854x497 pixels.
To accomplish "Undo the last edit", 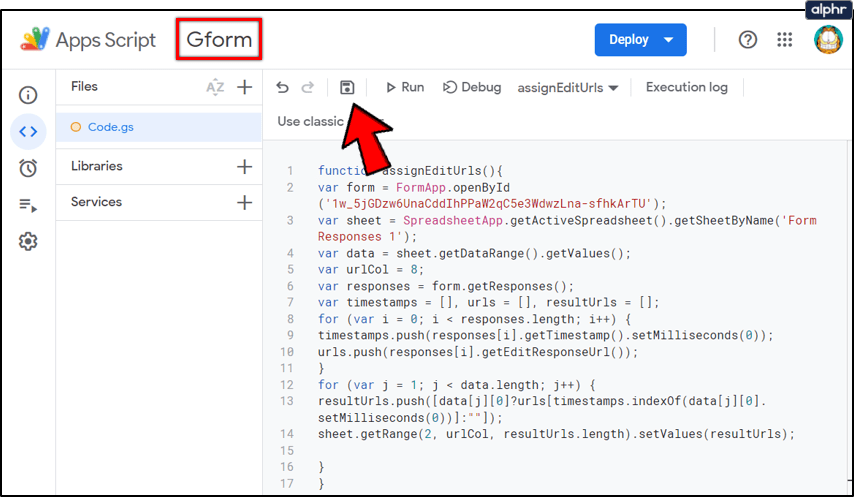I will 282,87.
